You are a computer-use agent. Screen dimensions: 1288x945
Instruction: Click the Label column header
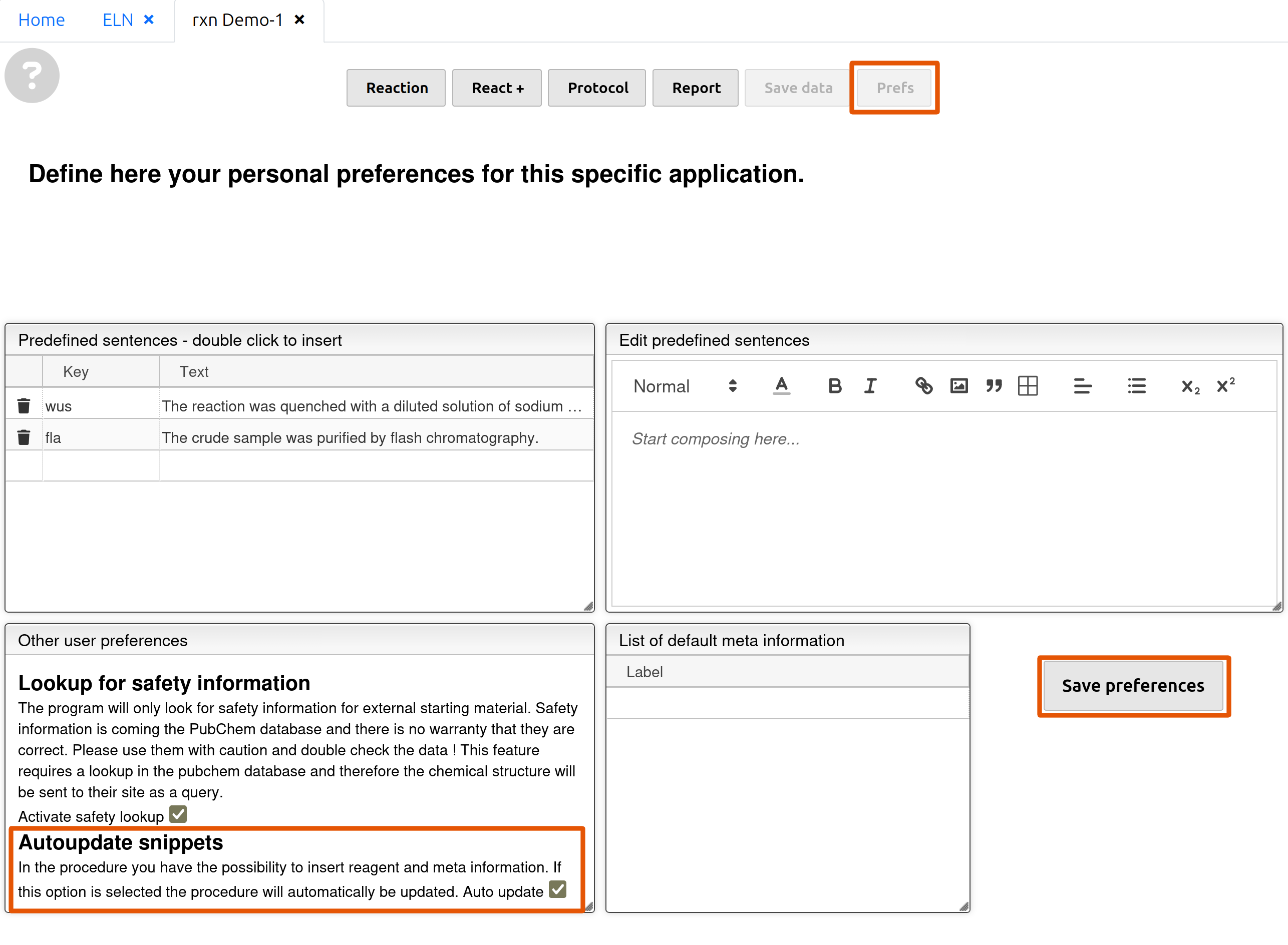pyautogui.click(x=787, y=672)
